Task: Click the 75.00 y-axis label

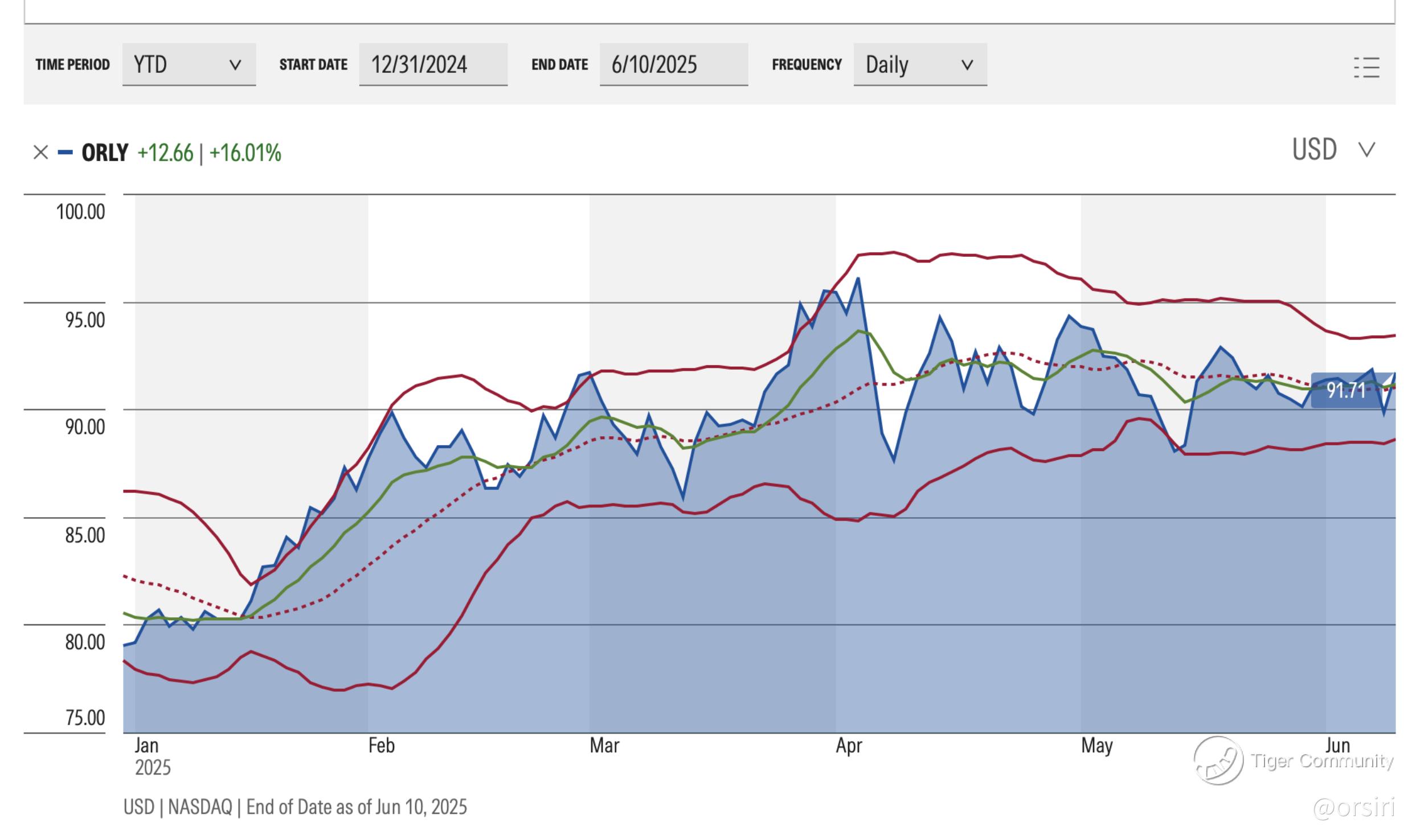Action: point(85,718)
